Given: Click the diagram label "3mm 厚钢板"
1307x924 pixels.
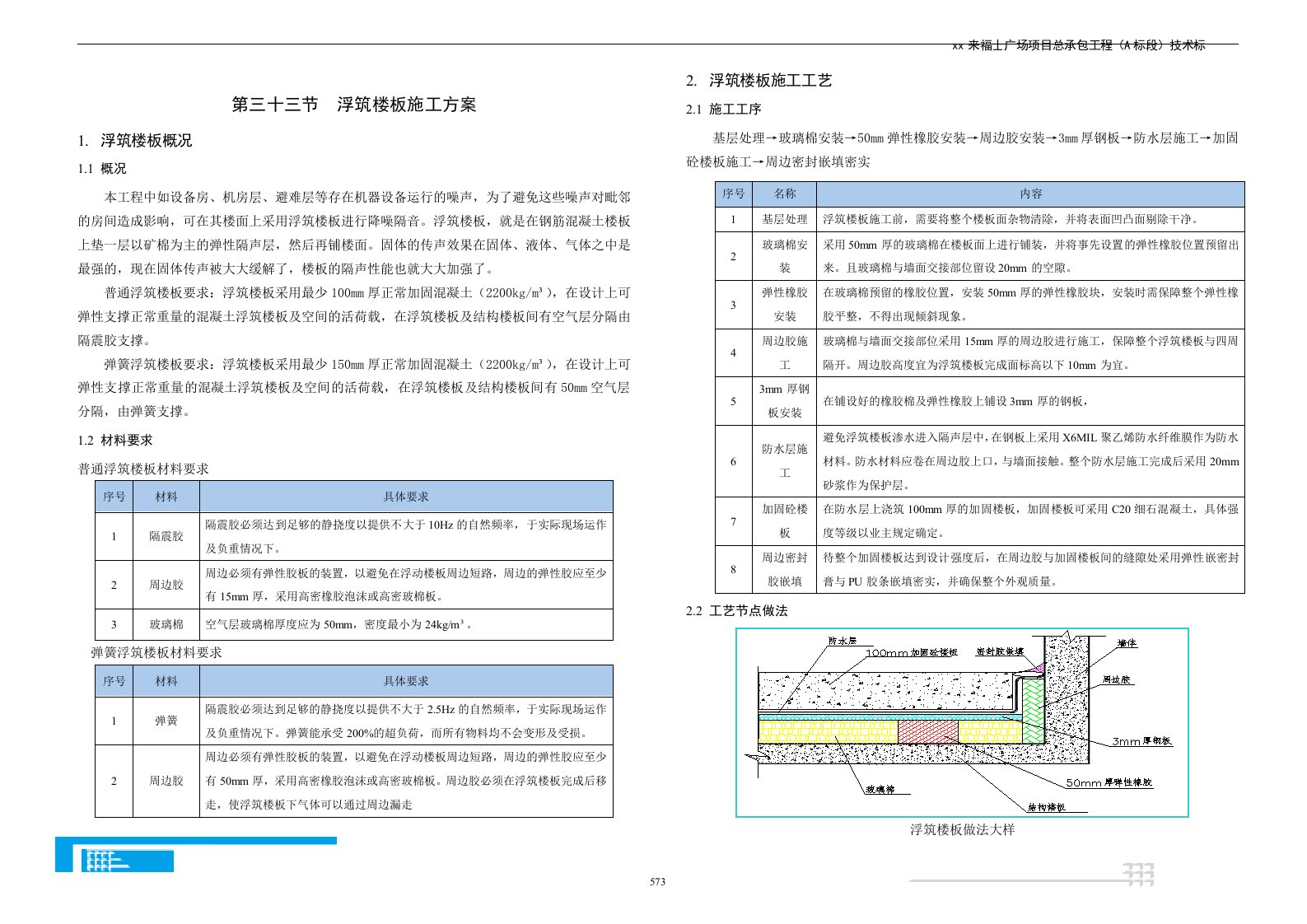Looking at the screenshot, I should coord(1141,741).
